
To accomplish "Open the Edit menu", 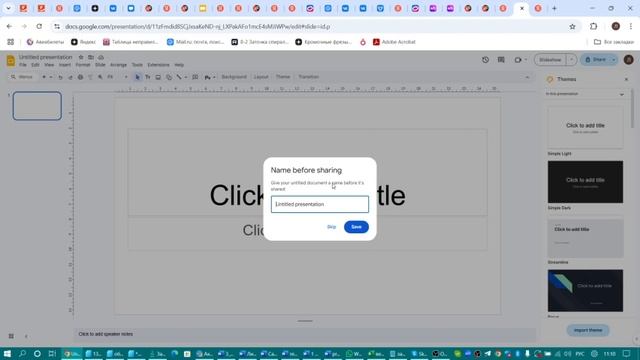I will tap(36, 65).
